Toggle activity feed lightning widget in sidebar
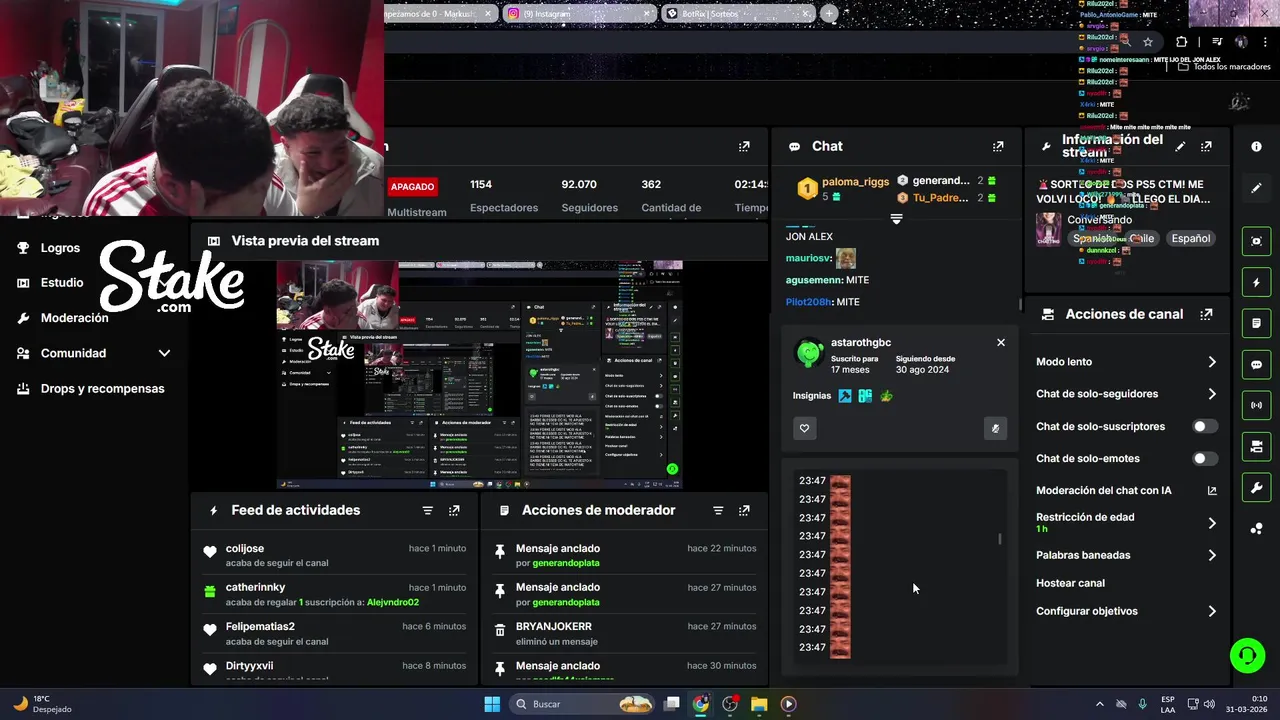The image size is (1280, 720). pos(1257,283)
